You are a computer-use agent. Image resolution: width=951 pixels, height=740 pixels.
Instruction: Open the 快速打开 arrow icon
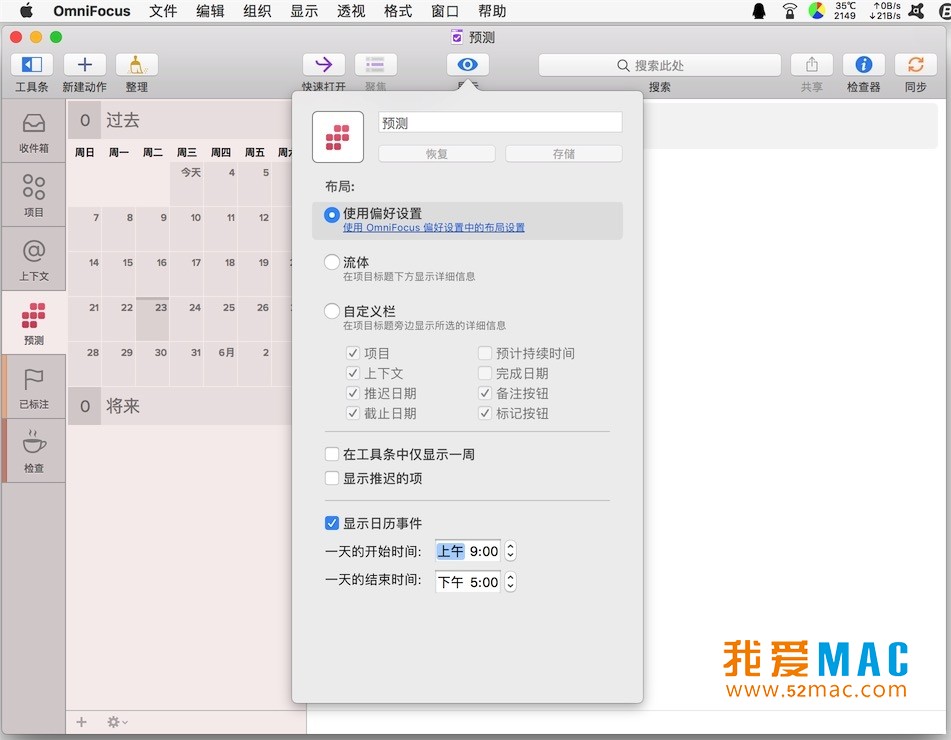point(324,64)
